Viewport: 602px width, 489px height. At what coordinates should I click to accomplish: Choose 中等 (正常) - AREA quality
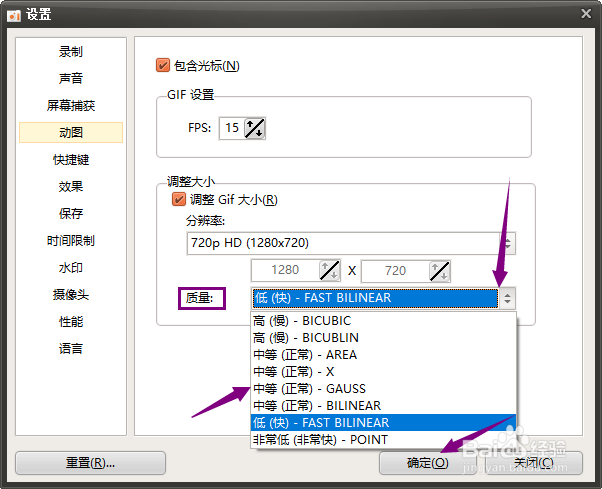pos(383,355)
